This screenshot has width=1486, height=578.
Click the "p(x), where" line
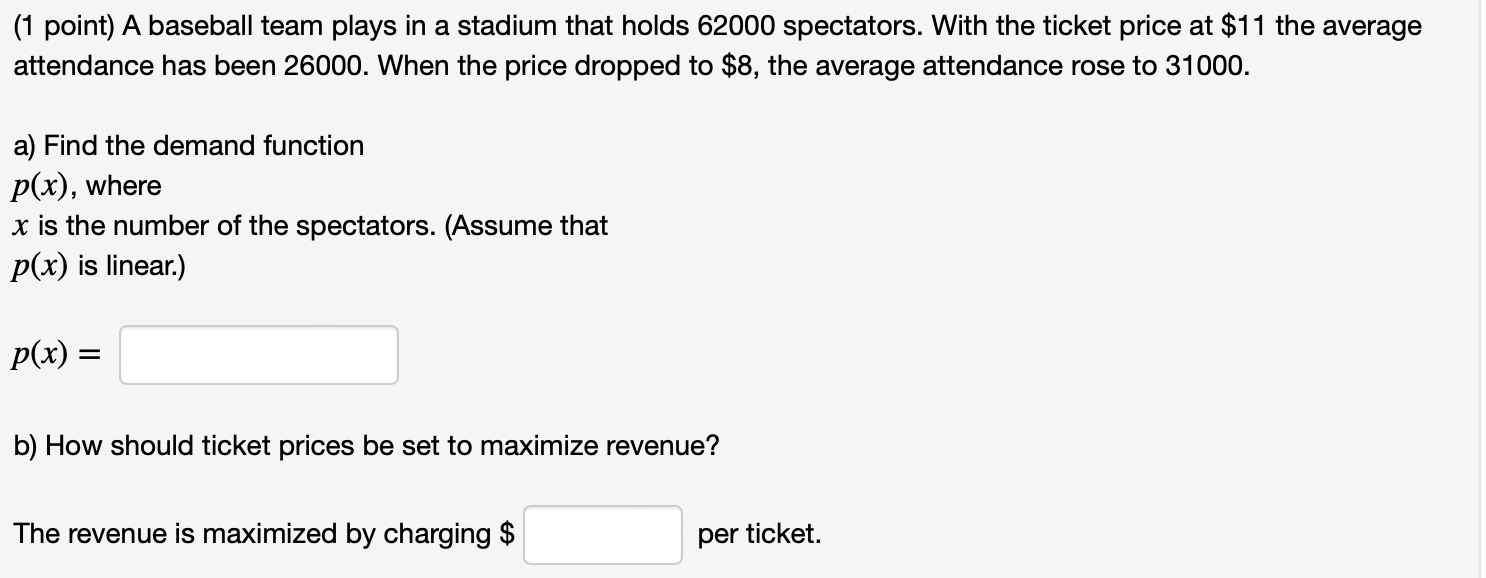(x=87, y=187)
